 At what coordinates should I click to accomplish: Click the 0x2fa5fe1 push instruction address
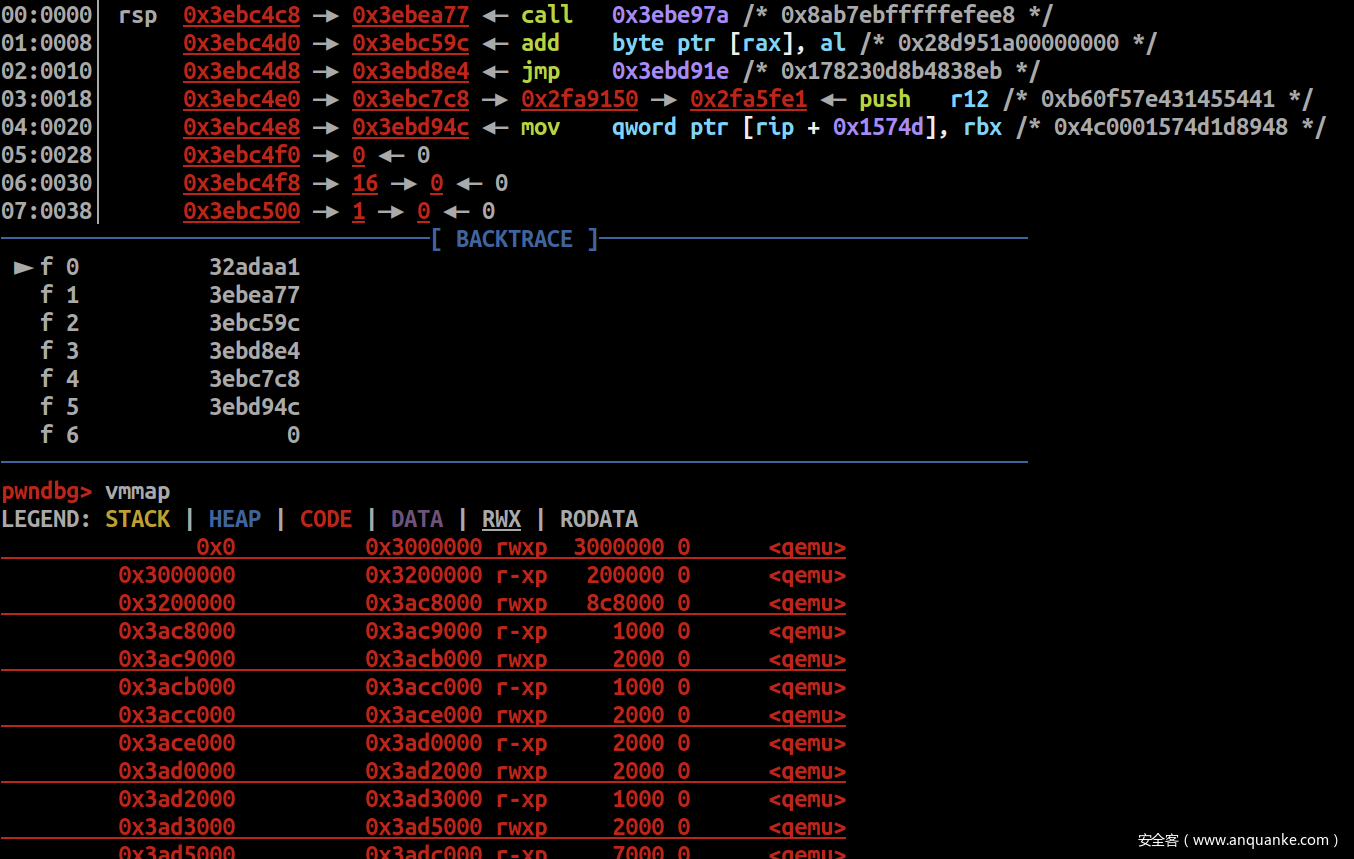click(x=749, y=99)
